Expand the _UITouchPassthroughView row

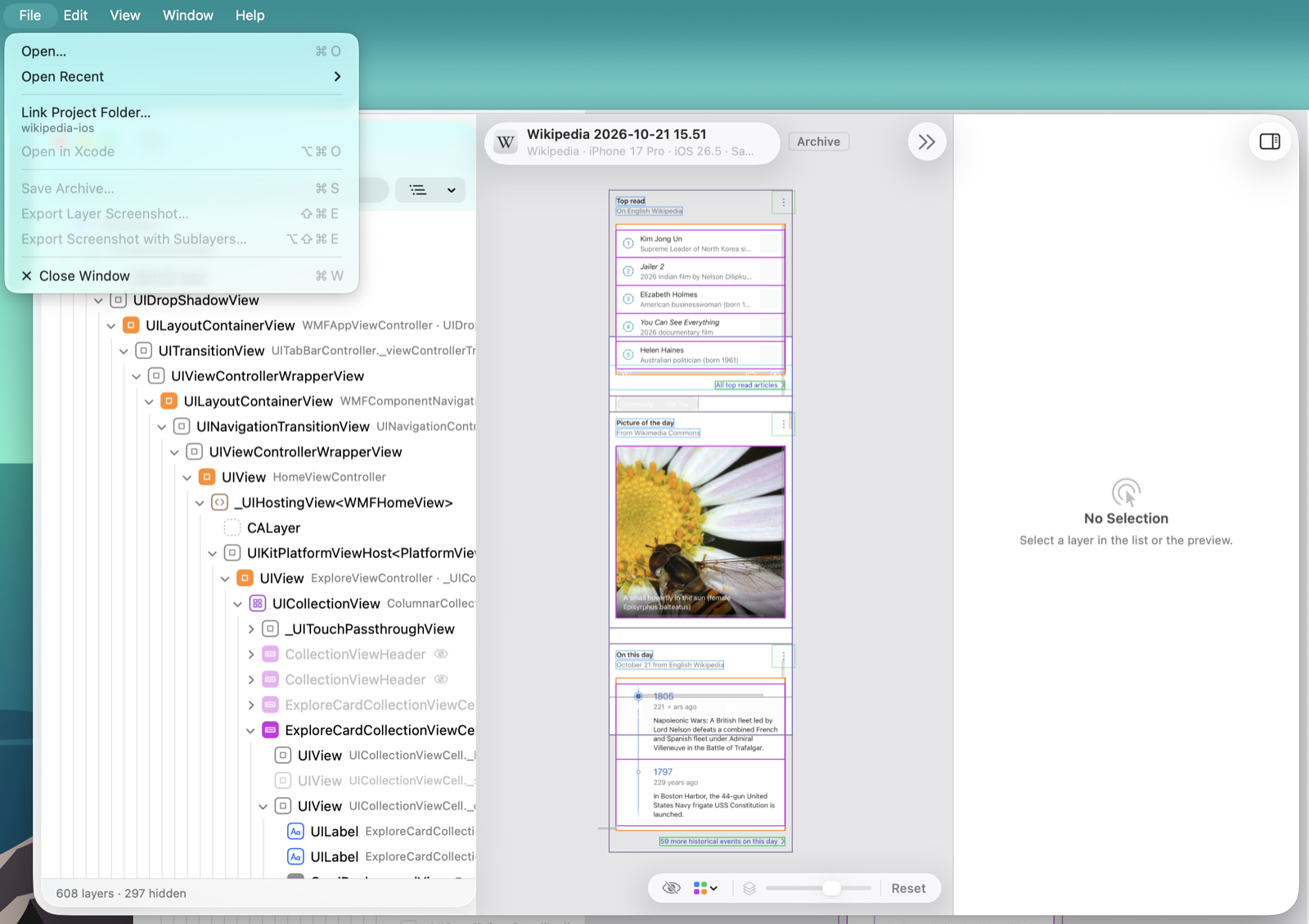250,629
